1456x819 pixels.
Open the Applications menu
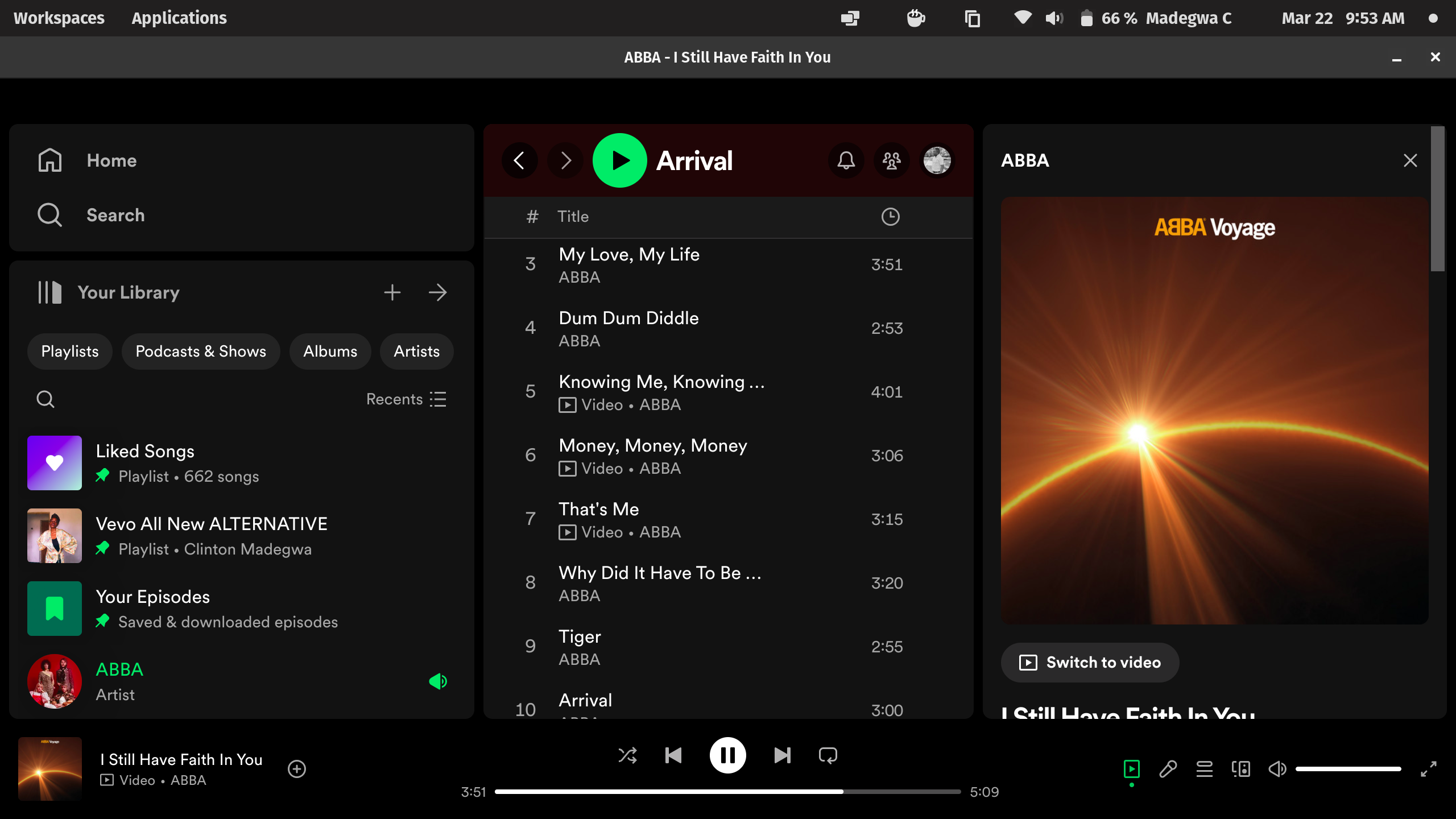point(179,18)
